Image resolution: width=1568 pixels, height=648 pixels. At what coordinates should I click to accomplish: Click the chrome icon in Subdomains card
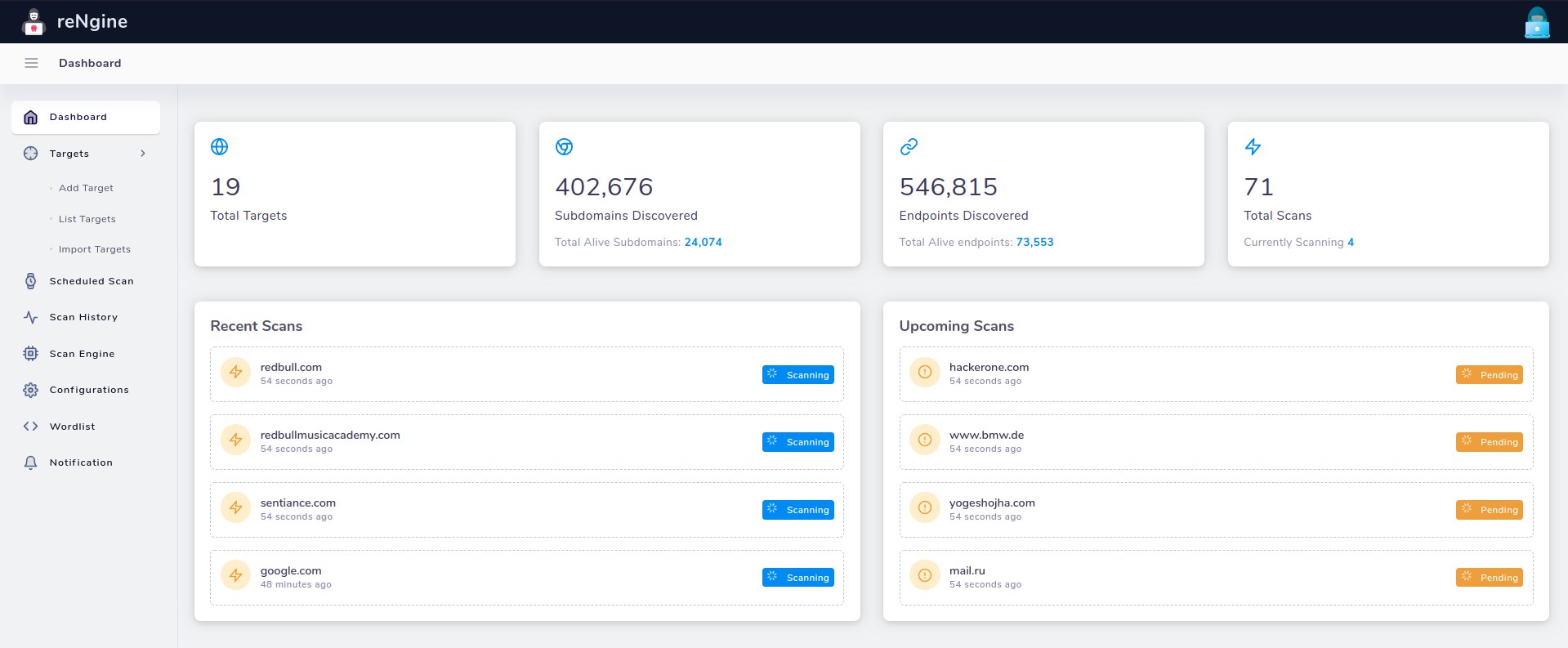click(564, 146)
